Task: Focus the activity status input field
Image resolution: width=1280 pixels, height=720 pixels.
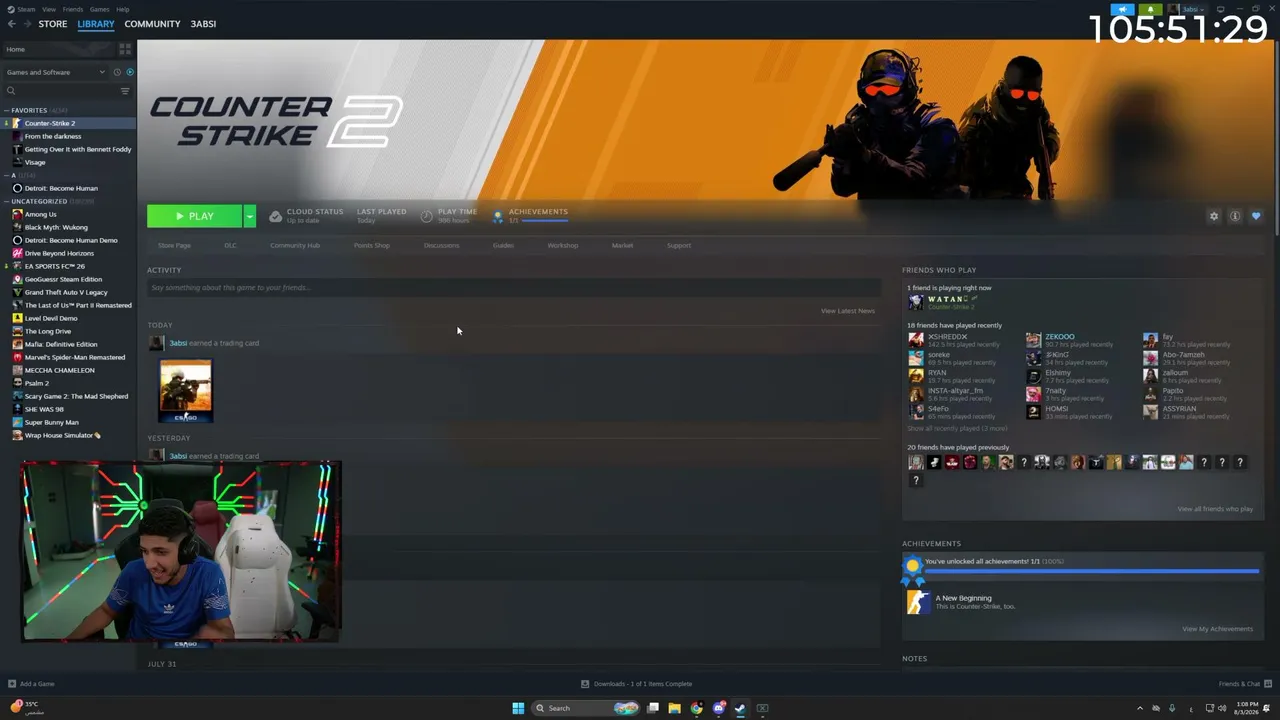Action: [x=514, y=288]
